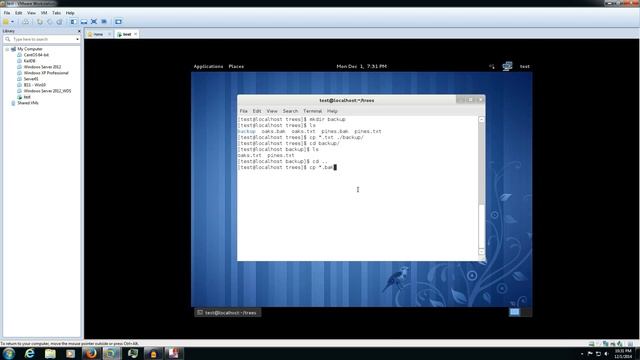Viewport: 640px width, 360px height.
Task: Open VMware's File menu
Action: (x=7, y=13)
